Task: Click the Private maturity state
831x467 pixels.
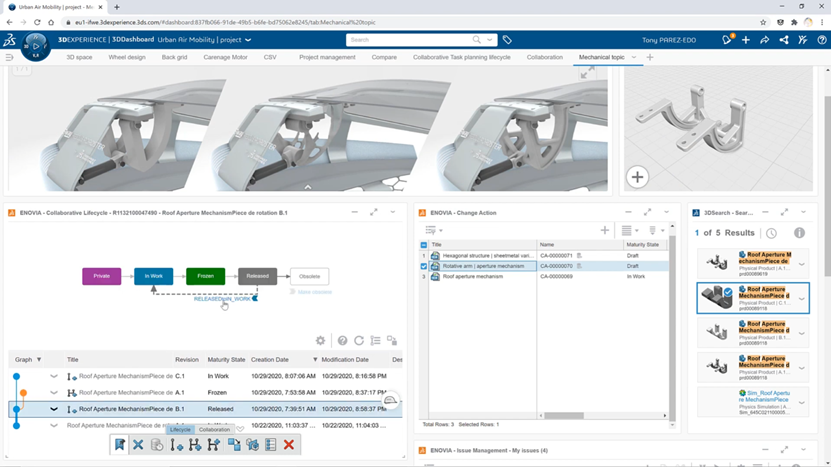Action: (x=102, y=276)
